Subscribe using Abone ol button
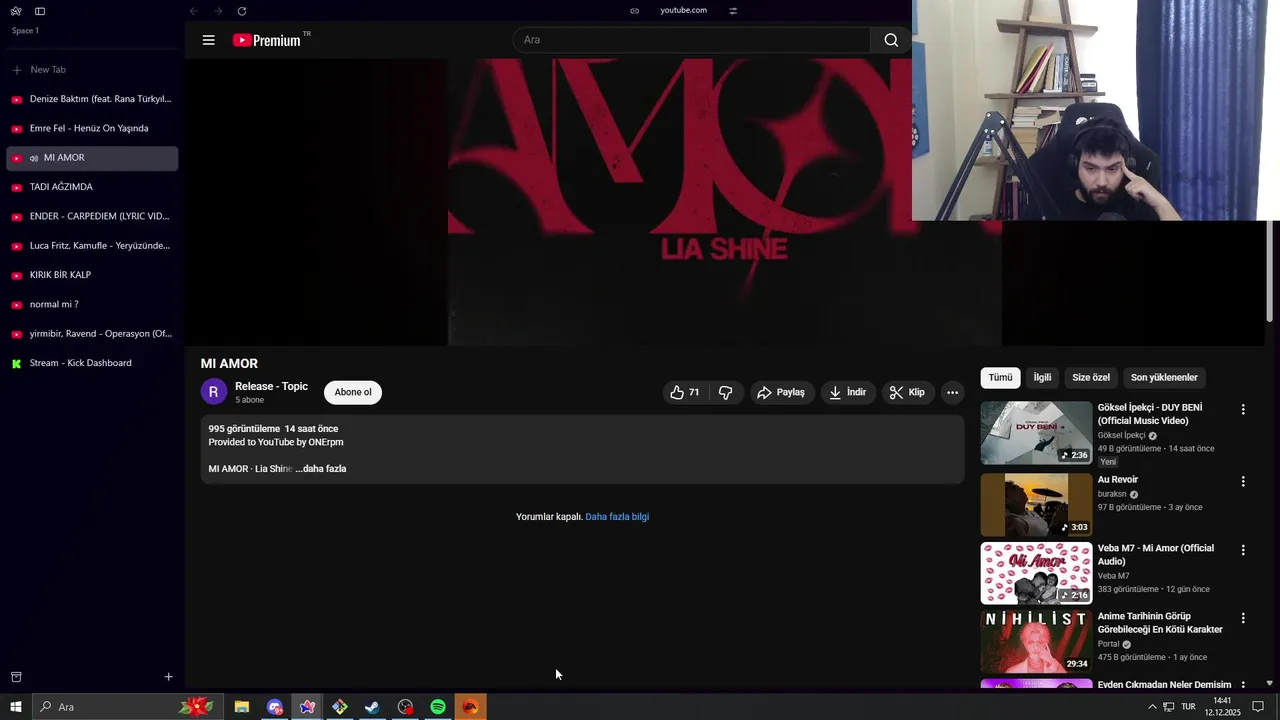The image size is (1280, 720). click(353, 393)
